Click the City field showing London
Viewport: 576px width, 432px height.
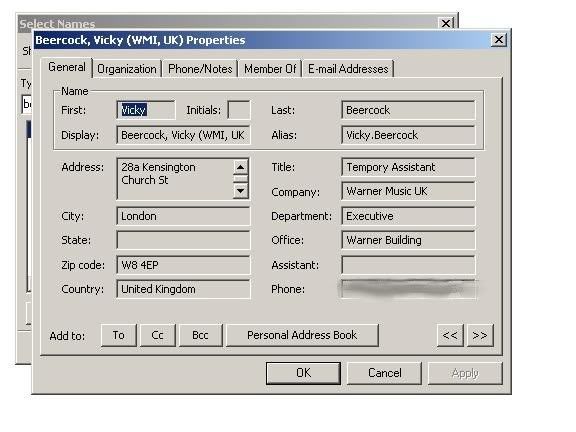point(183,216)
